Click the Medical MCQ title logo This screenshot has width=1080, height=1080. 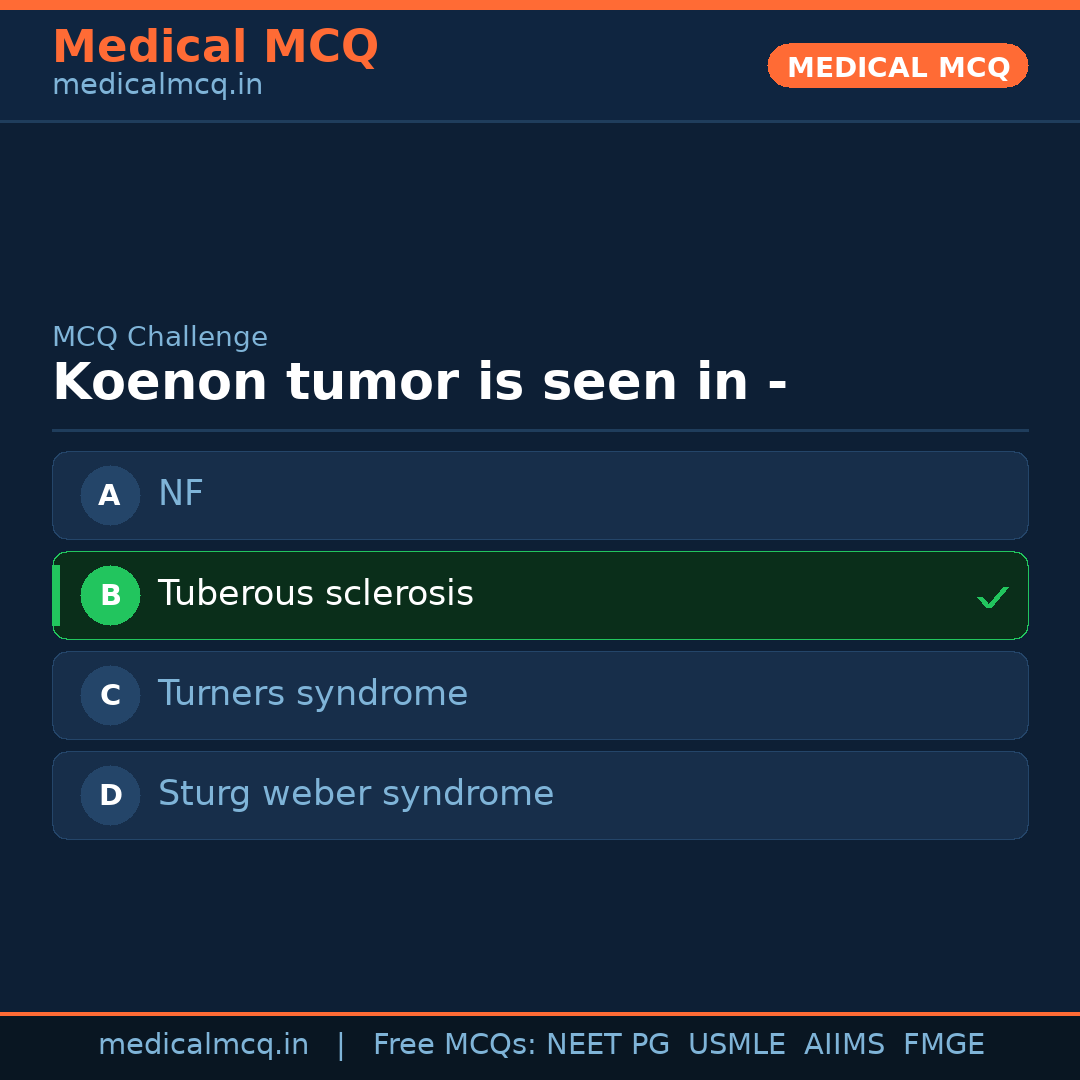(x=215, y=47)
